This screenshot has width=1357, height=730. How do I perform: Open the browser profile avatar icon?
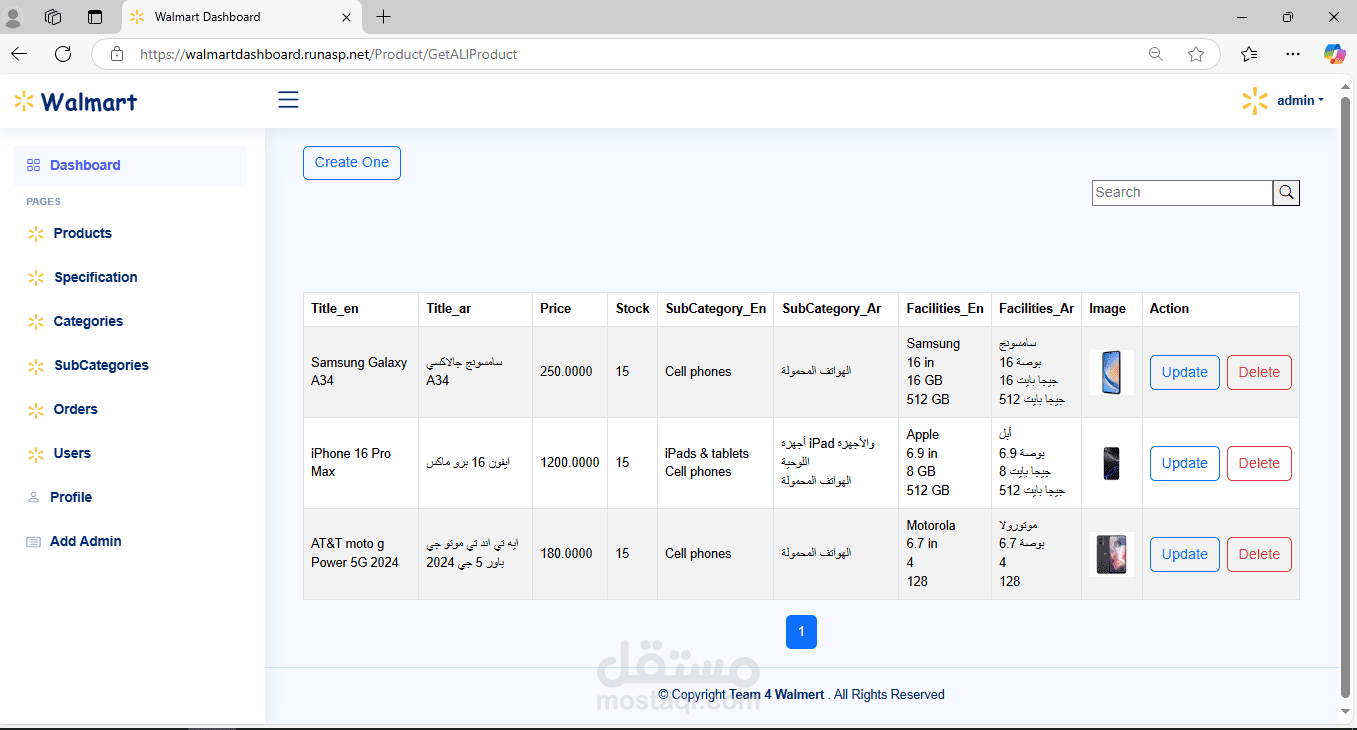pyautogui.click(x=14, y=17)
